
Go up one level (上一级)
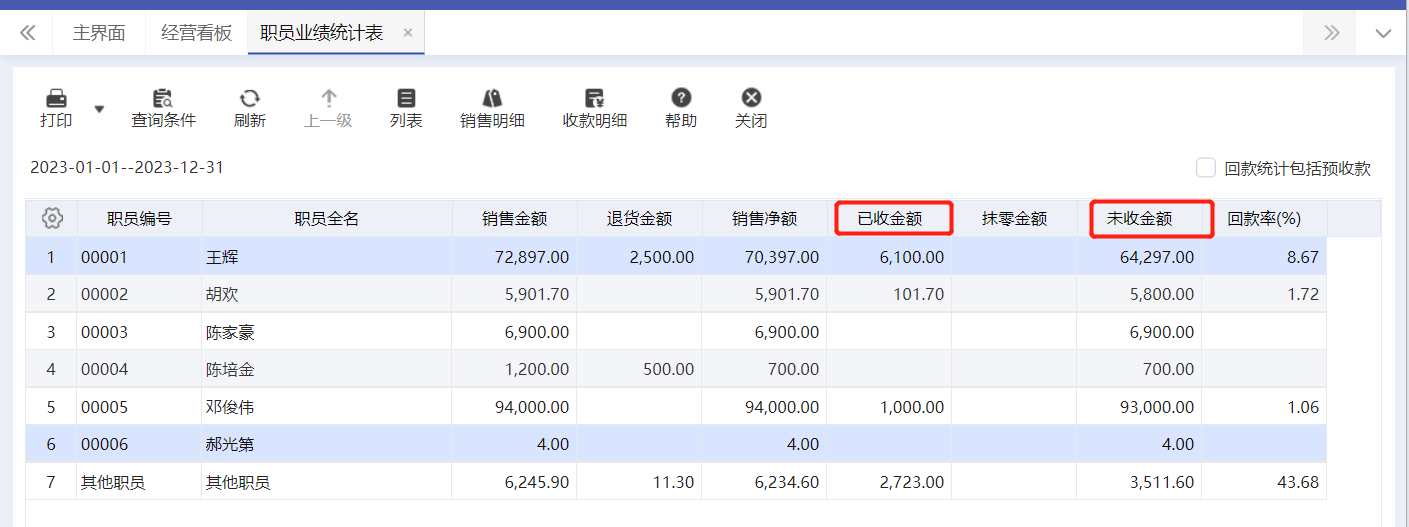point(328,99)
